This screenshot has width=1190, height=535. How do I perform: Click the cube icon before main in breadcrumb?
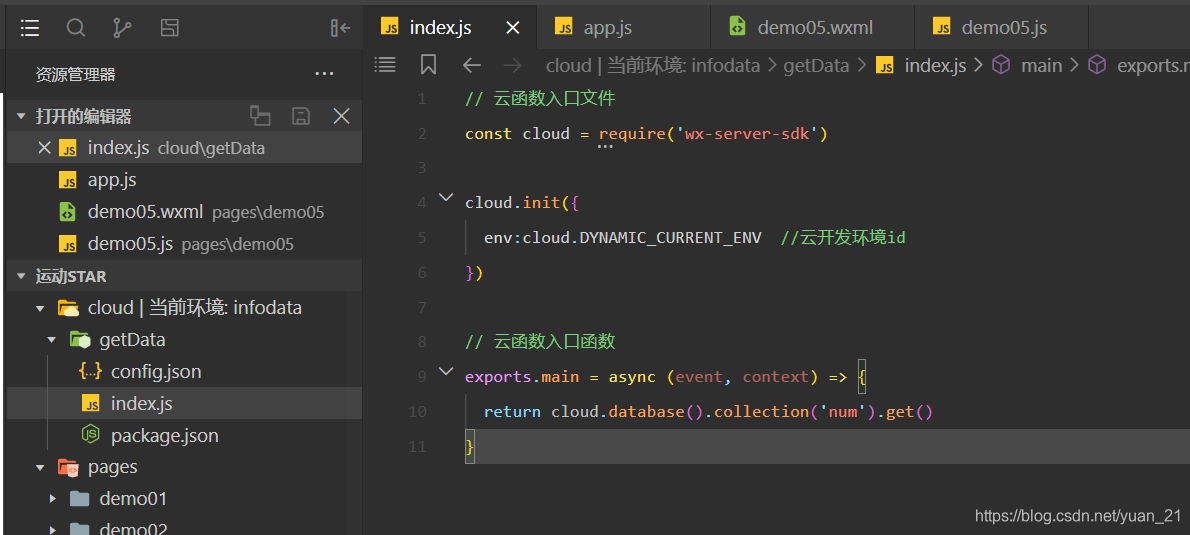pyautogui.click(x=1002, y=65)
